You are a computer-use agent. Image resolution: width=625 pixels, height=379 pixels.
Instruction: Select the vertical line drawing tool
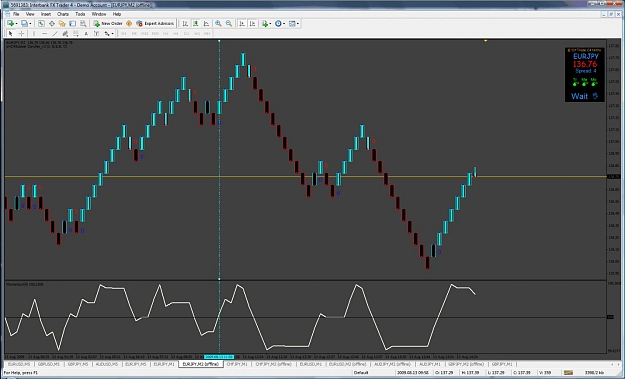[x=34, y=33]
